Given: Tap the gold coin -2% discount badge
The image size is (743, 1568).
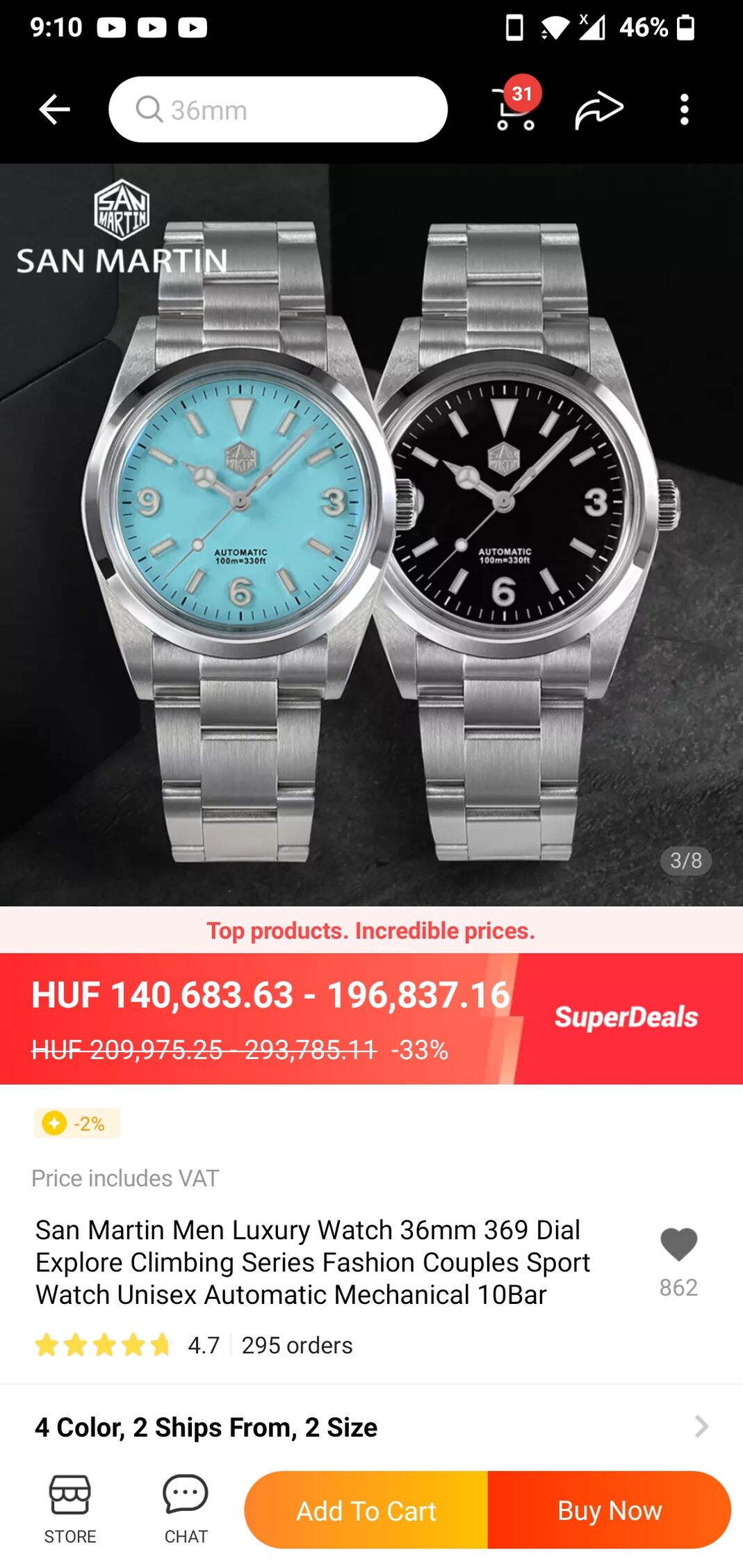Looking at the screenshot, I should pos(77,1123).
